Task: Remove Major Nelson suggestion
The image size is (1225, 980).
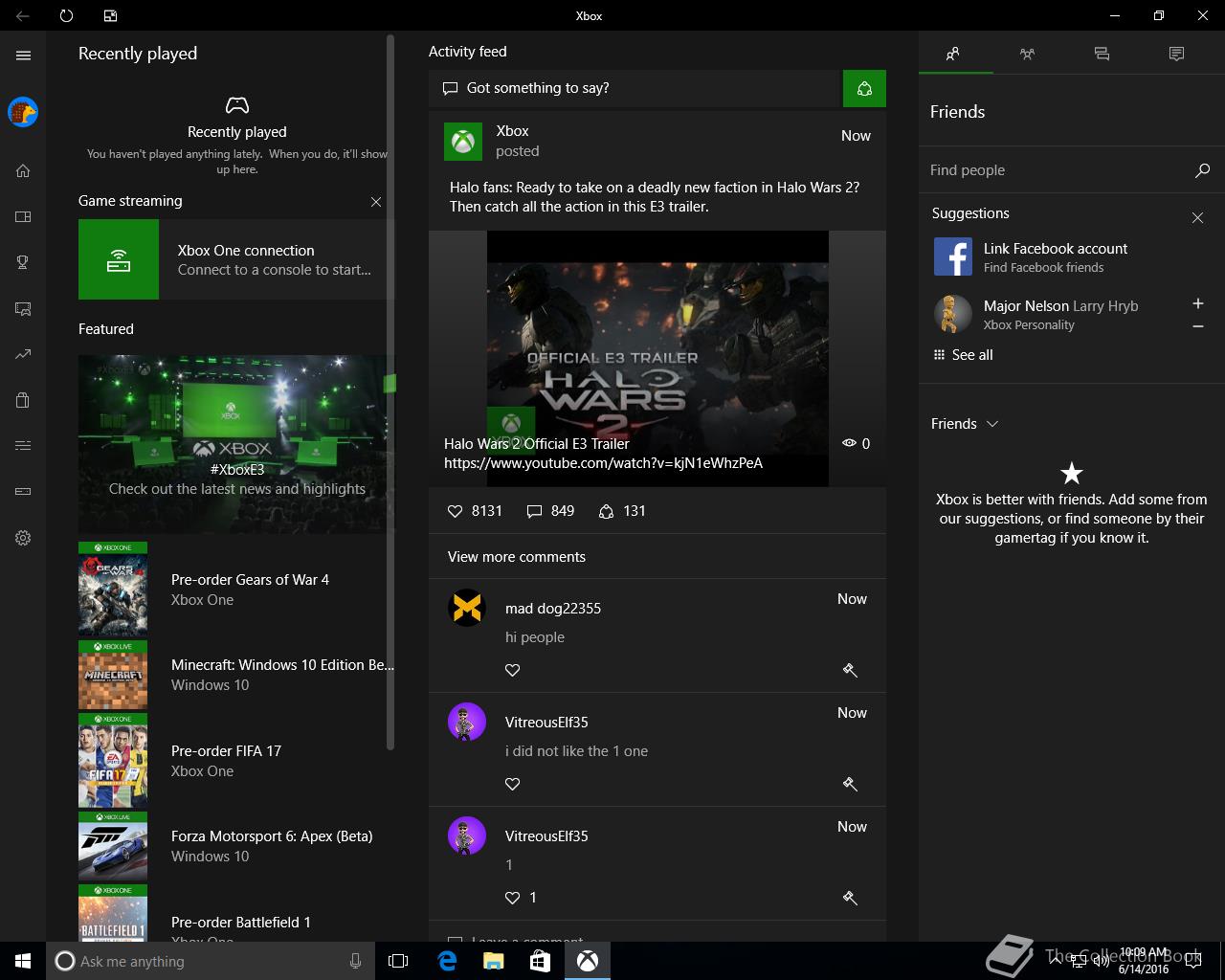Action: [x=1197, y=326]
